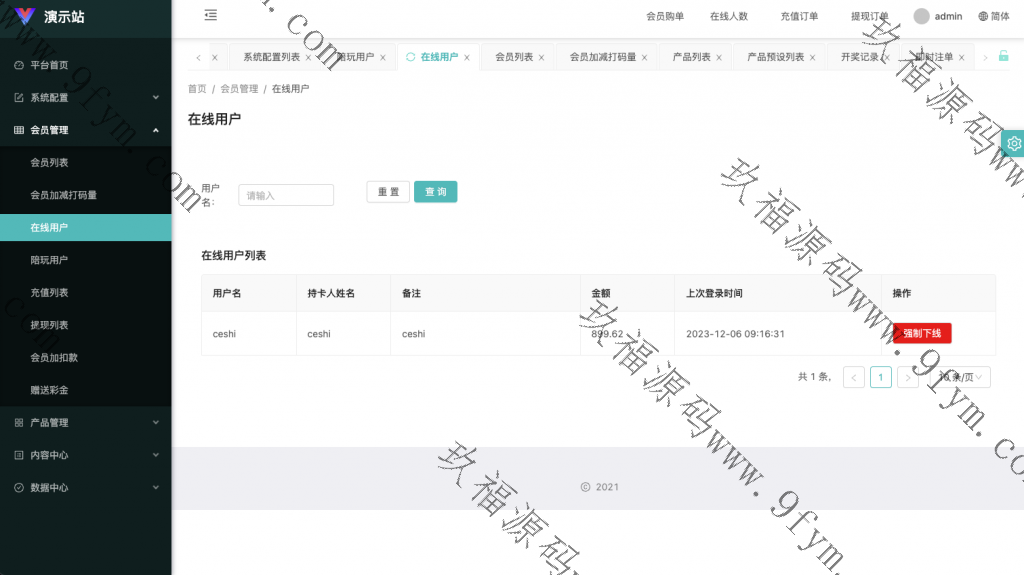Collapse the sidebar using the fold icon
The image size is (1024, 575).
pyautogui.click(x=210, y=15)
